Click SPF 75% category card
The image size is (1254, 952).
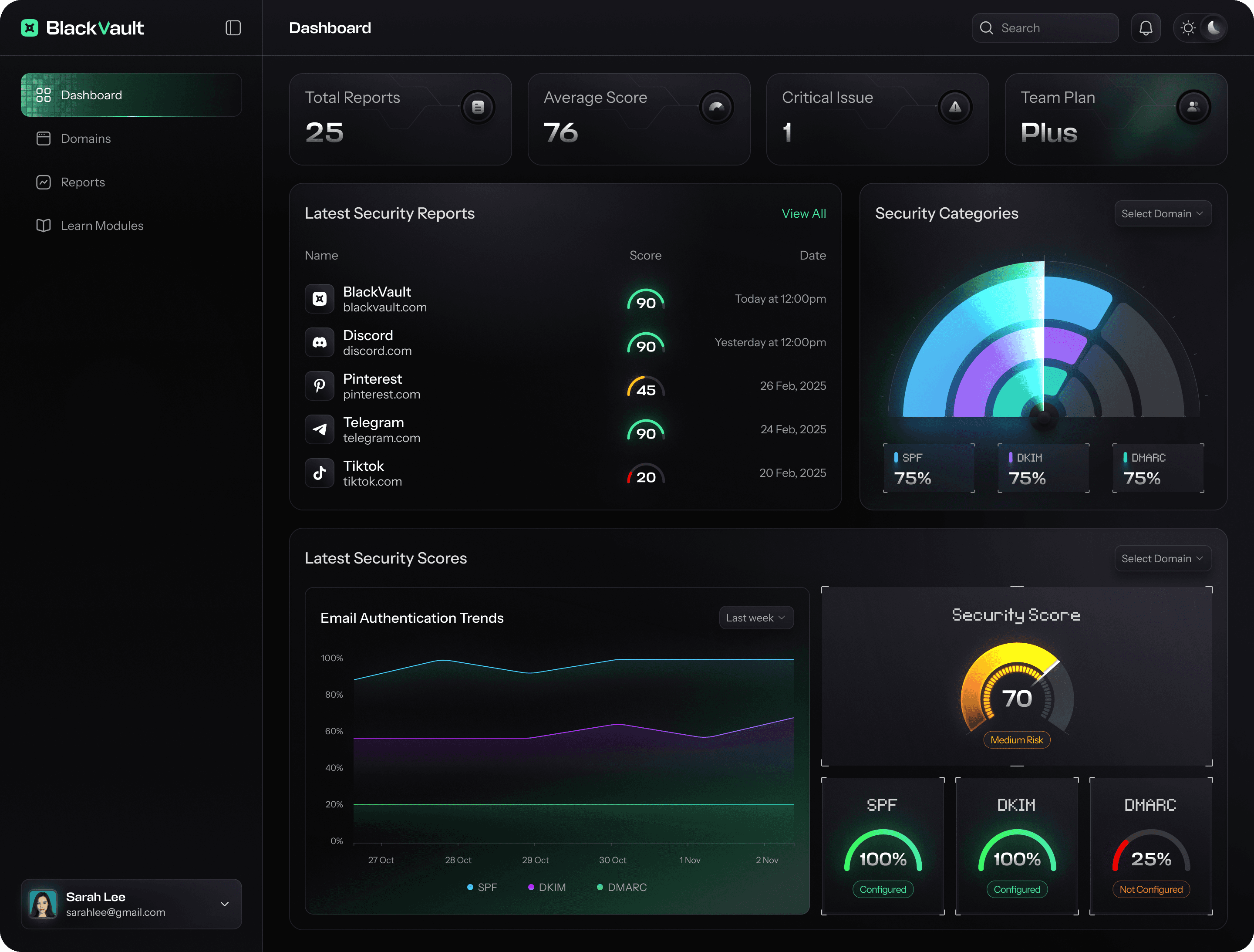929,468
